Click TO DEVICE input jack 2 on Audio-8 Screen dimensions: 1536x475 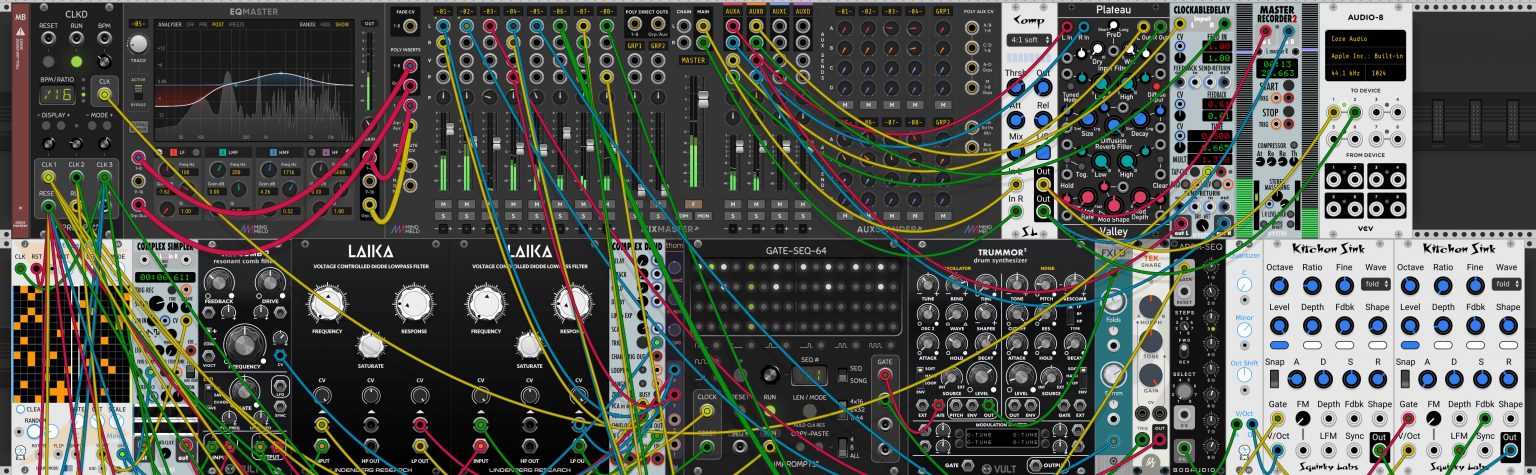point(1354,112)
